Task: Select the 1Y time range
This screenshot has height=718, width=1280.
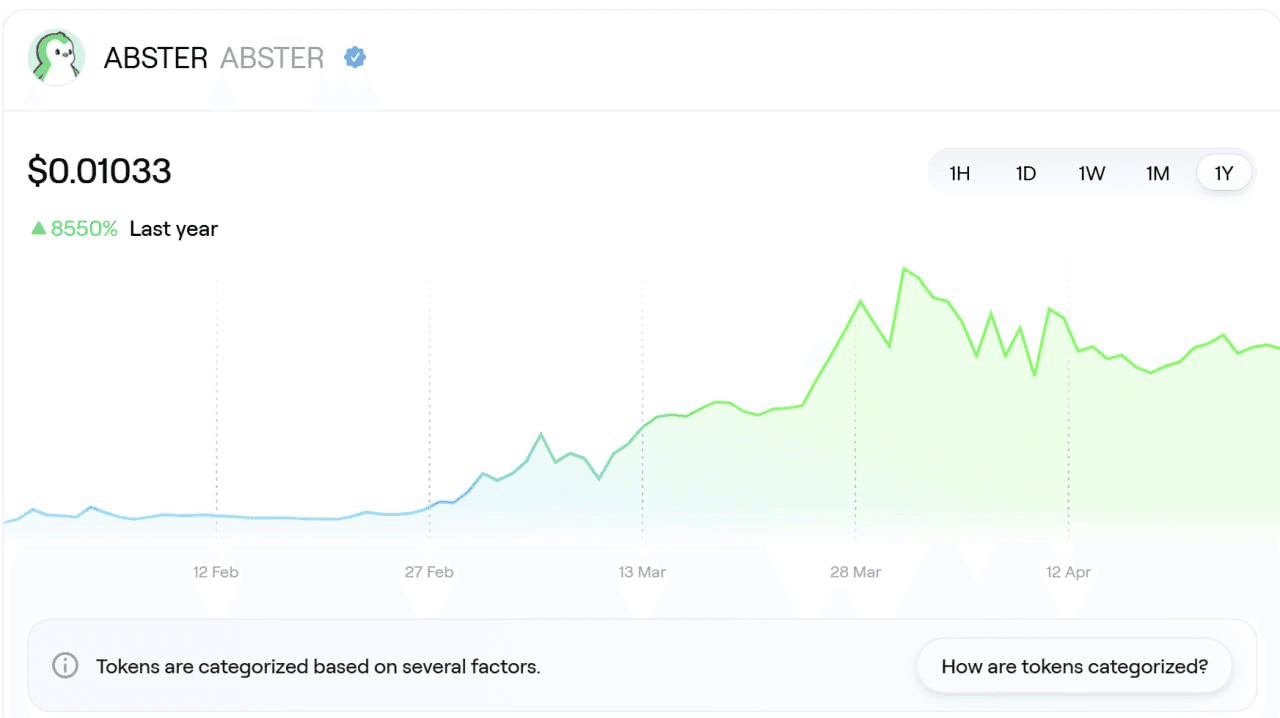Action: point(1224,174)
